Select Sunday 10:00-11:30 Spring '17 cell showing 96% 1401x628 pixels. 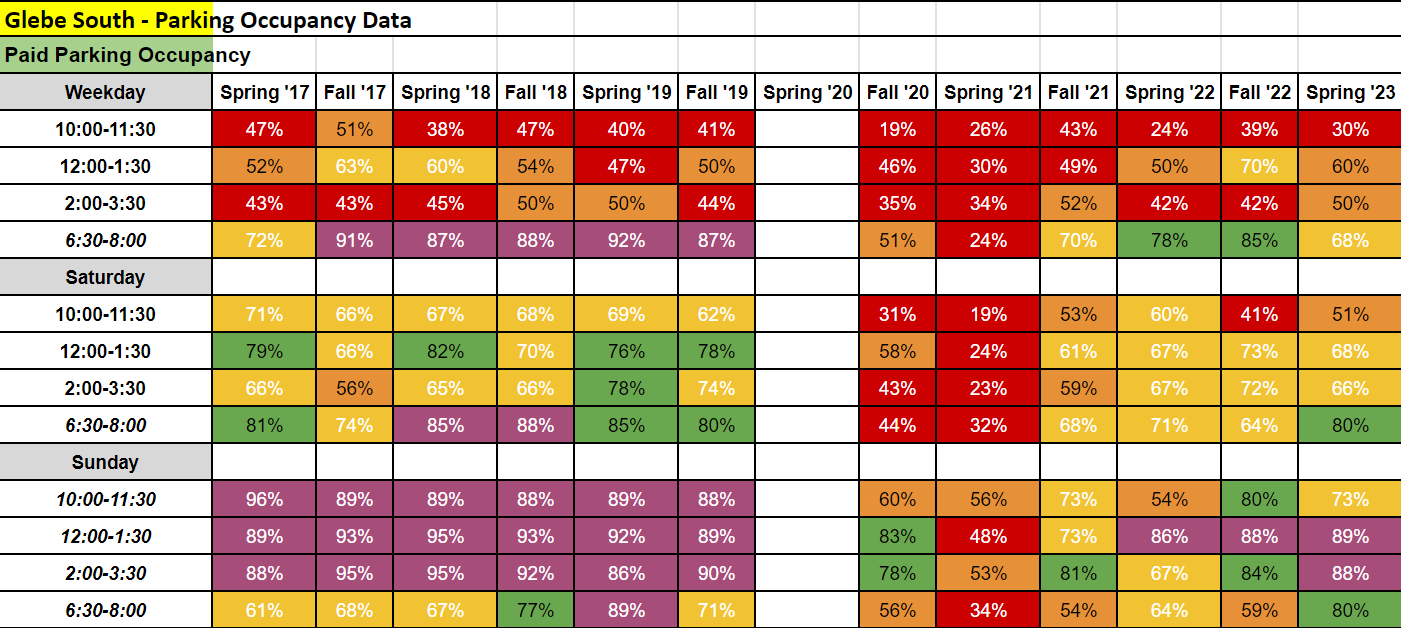pos(264,499)
